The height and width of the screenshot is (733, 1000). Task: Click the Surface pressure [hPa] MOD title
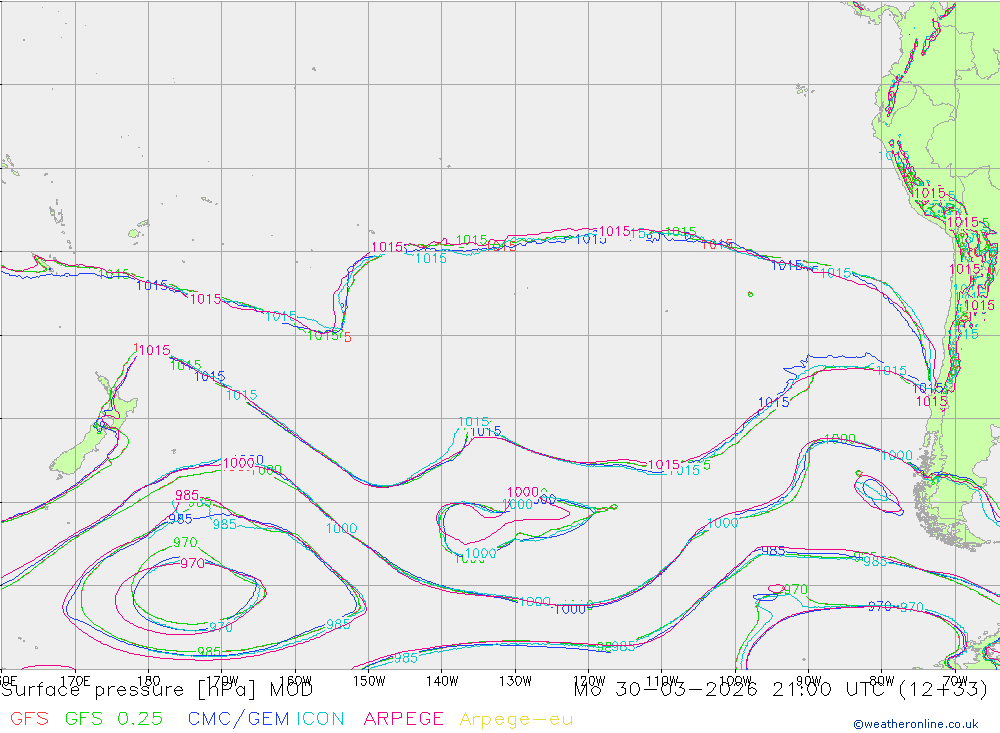[x=157, y=690]
